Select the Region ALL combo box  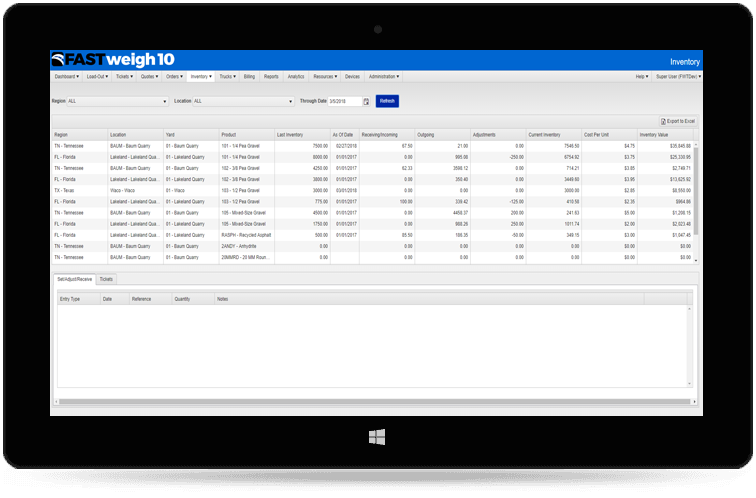point(117,101)
